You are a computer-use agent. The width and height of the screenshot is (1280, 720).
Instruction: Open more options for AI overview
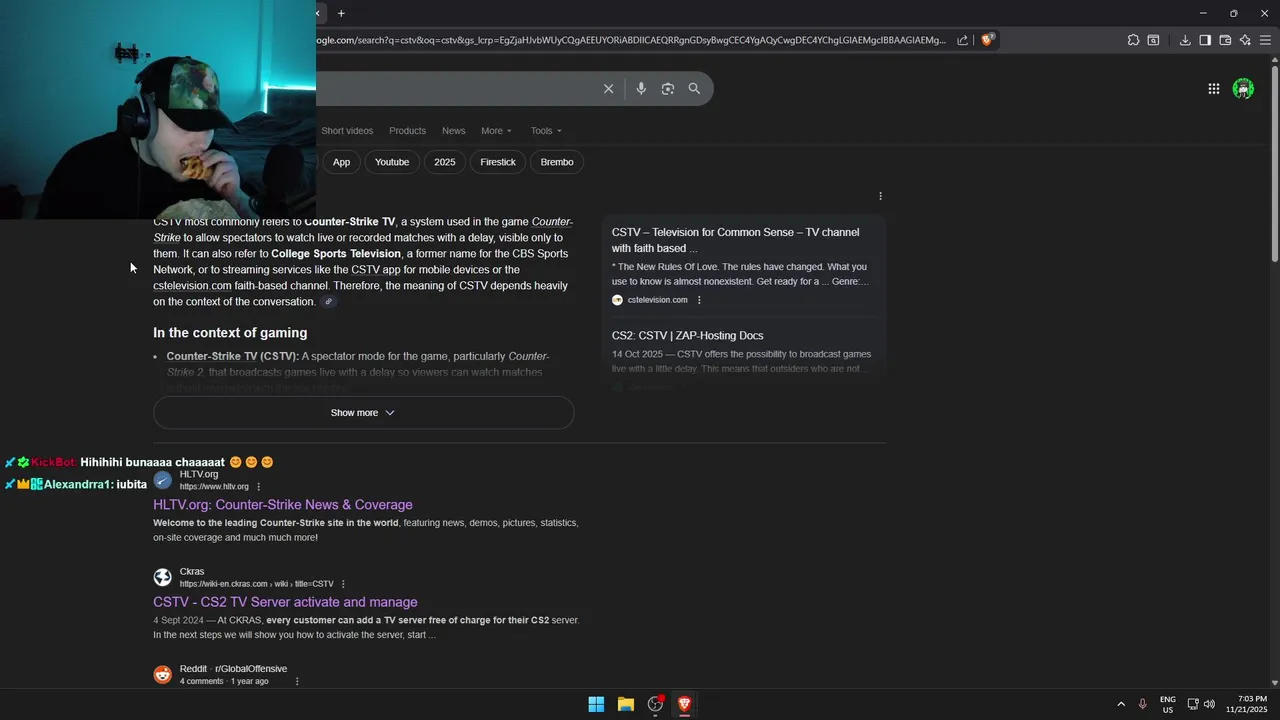click(880, 196)
